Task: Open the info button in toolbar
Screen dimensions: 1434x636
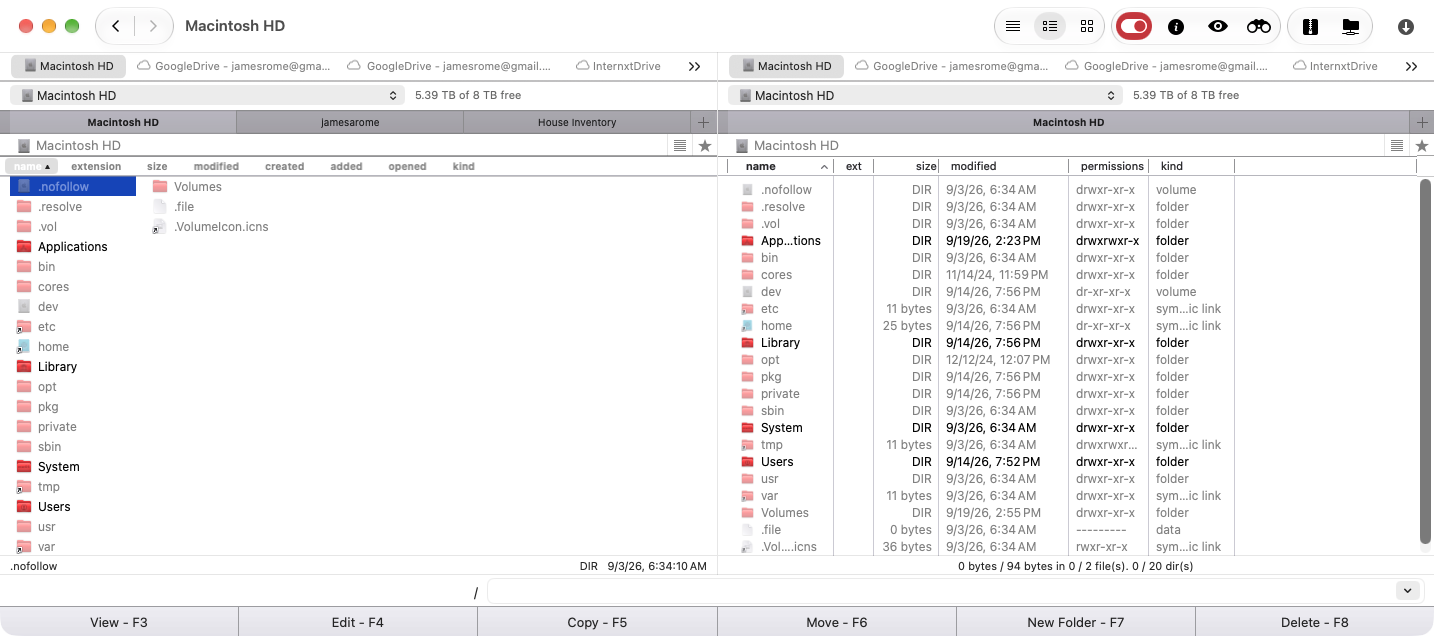Action: click(x=1176, y=27)
